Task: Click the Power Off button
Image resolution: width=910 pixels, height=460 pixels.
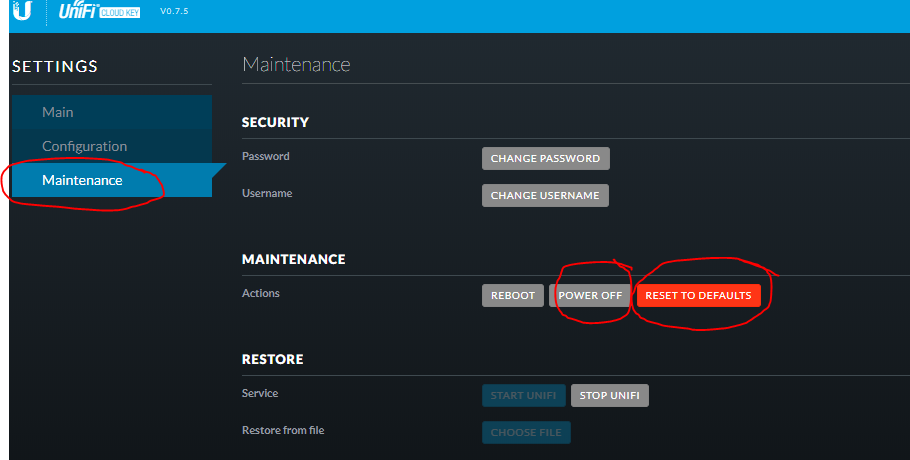Action: 590,295
